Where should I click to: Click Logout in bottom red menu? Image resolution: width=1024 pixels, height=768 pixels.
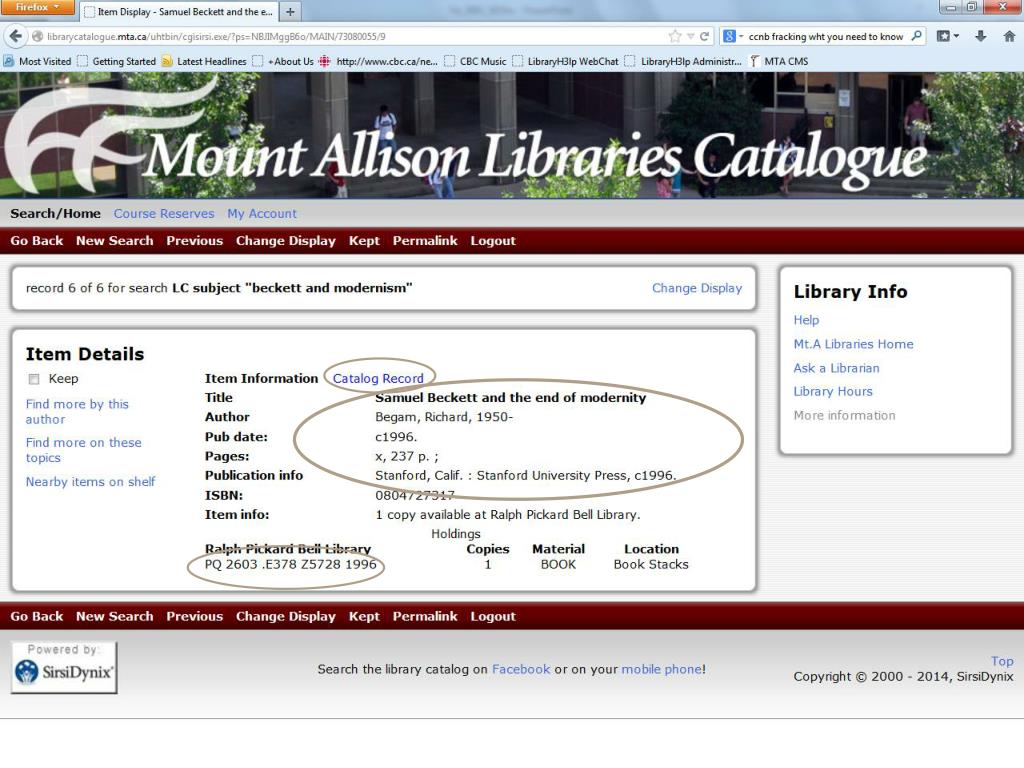pyautogui.click(x=493, y=616)
